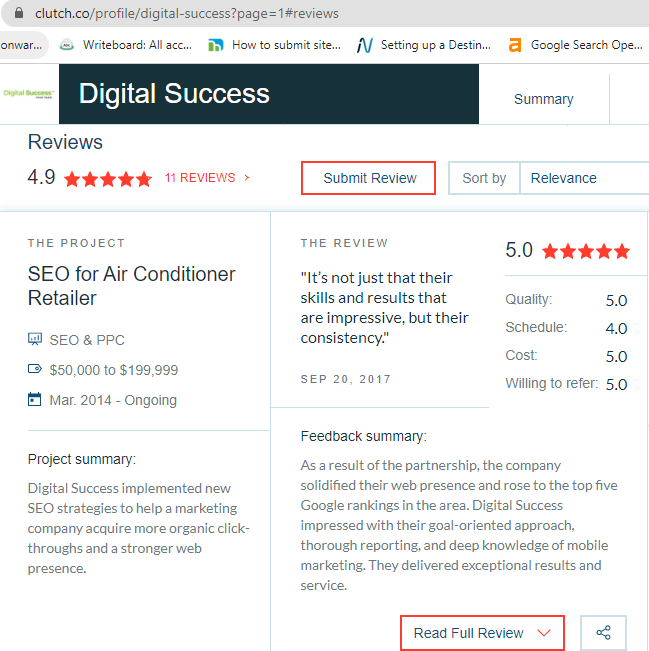Click the Reviews section heading
649x651 pixels.
click(65, 142)
